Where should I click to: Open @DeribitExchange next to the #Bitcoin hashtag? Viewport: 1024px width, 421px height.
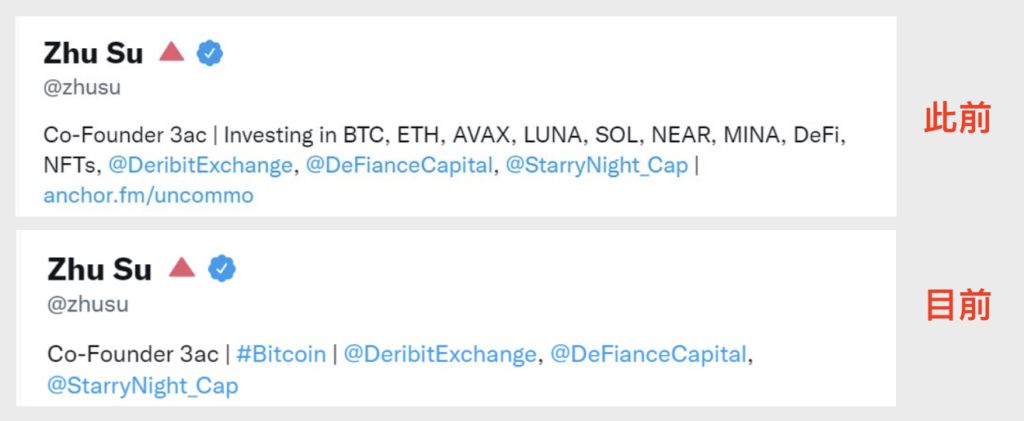[x=440, y=354]
